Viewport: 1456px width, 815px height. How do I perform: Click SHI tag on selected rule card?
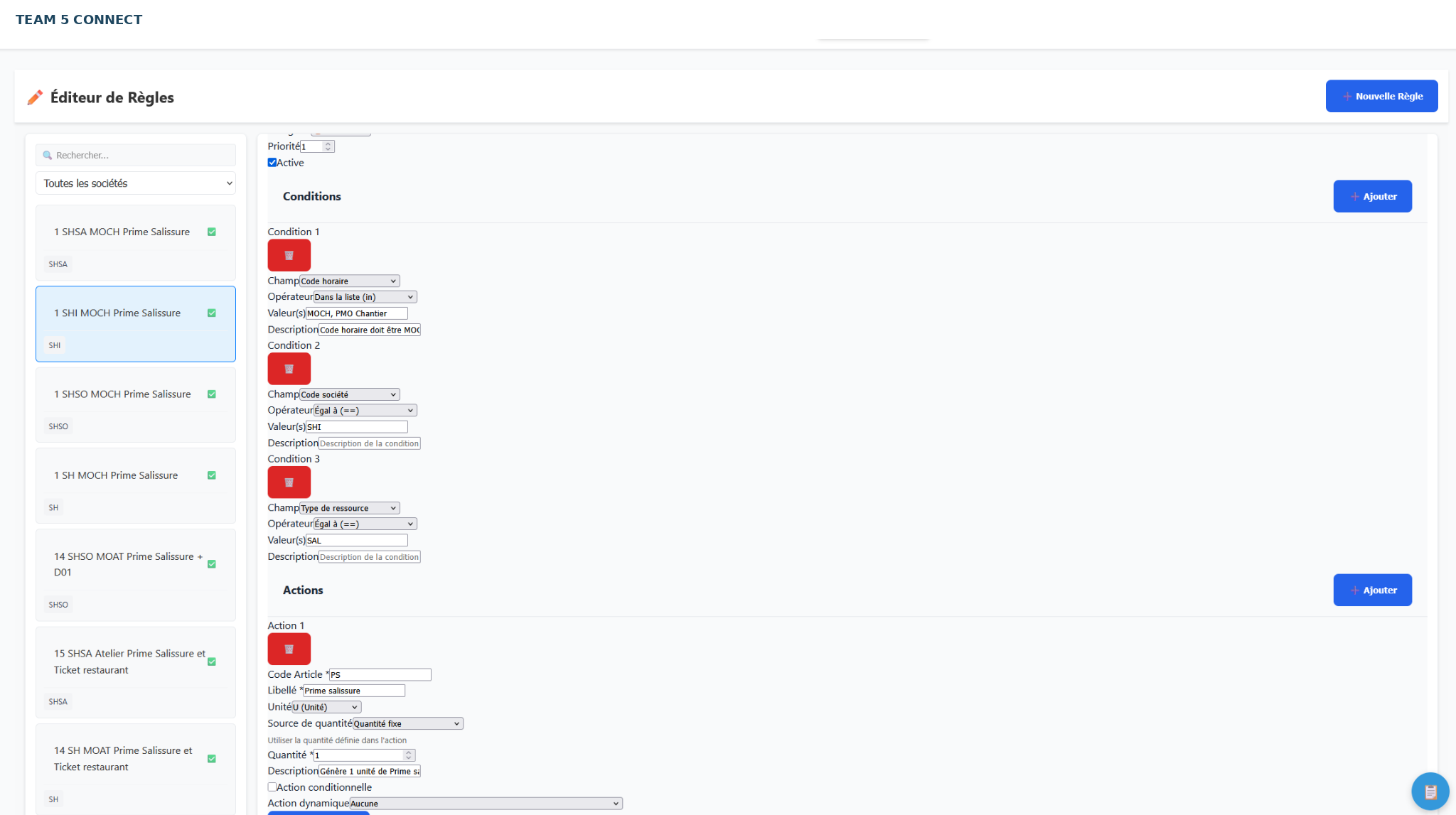pyautogui.click(x=55, y=345)
